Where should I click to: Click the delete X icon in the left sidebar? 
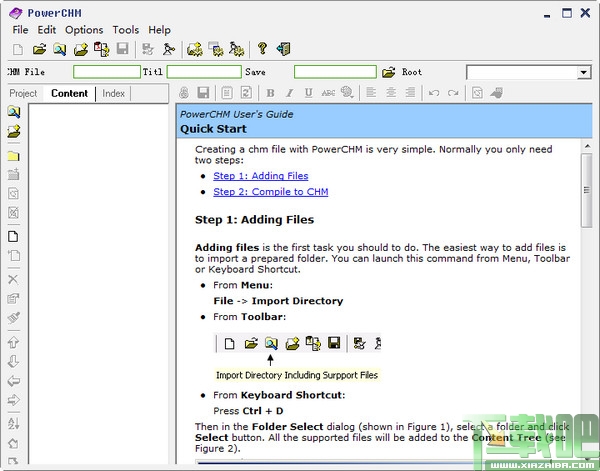click(x=13, y=279)
